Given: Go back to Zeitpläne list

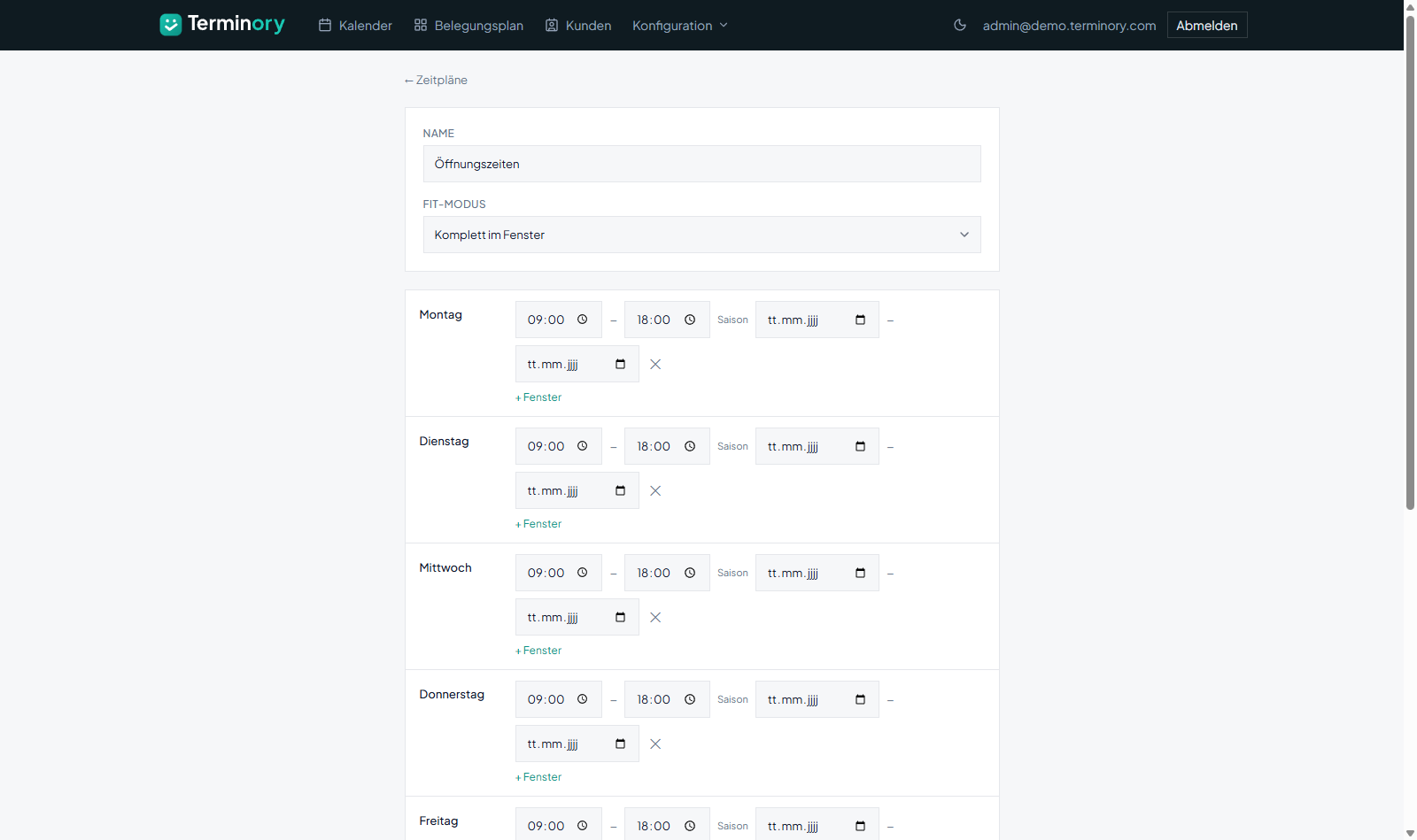Looking at the screenshot, I should (x=436, y=80).
